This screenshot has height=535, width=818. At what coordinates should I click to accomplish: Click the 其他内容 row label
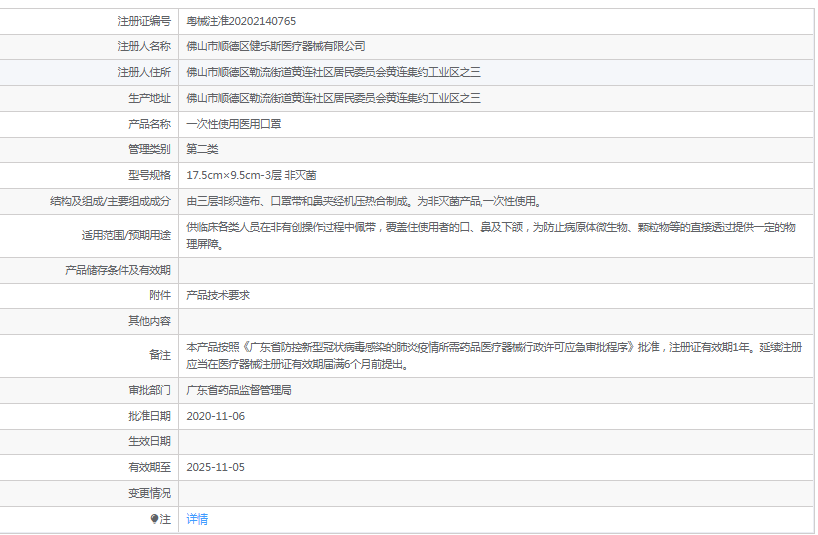149,321
